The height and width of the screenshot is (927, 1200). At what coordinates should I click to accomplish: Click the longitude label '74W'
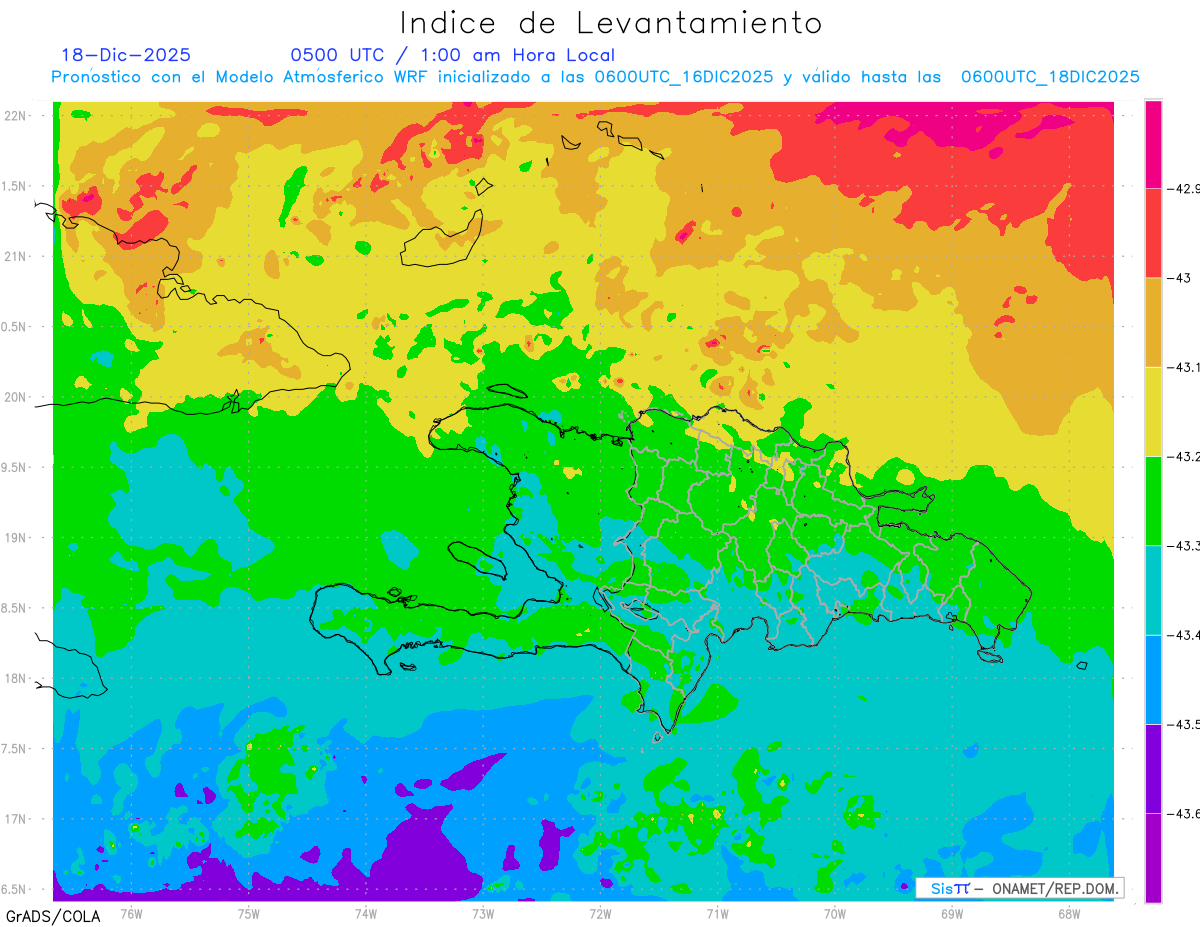point(366,914)
